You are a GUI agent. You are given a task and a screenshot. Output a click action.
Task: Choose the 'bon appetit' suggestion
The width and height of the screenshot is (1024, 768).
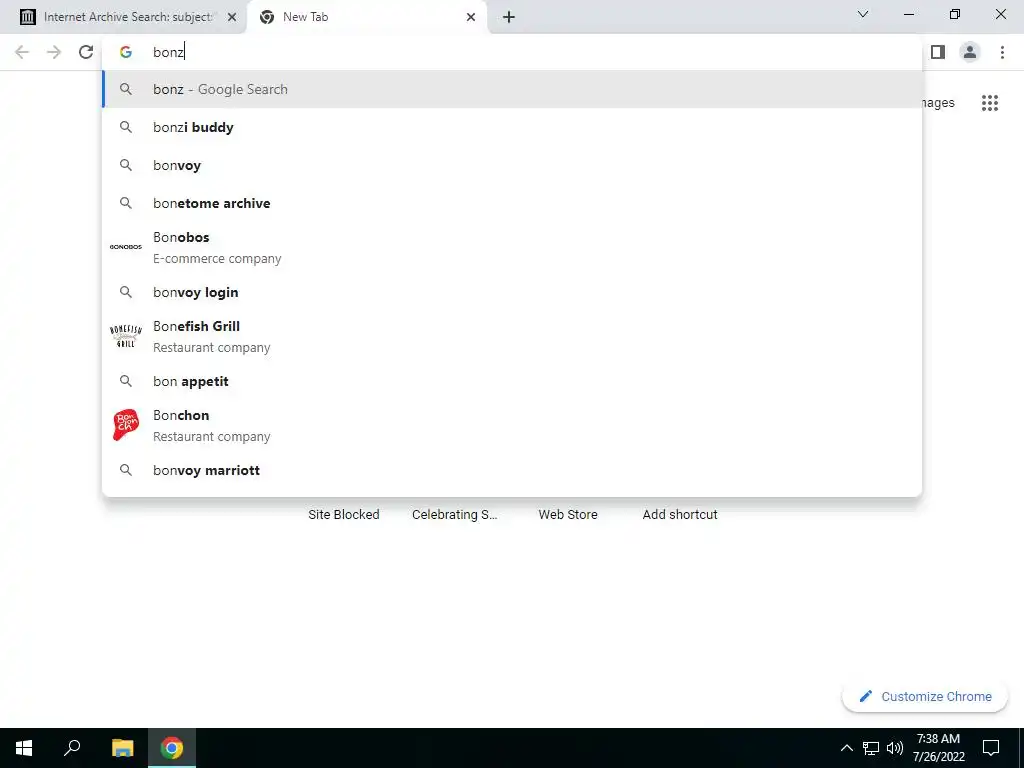(512, 381)
